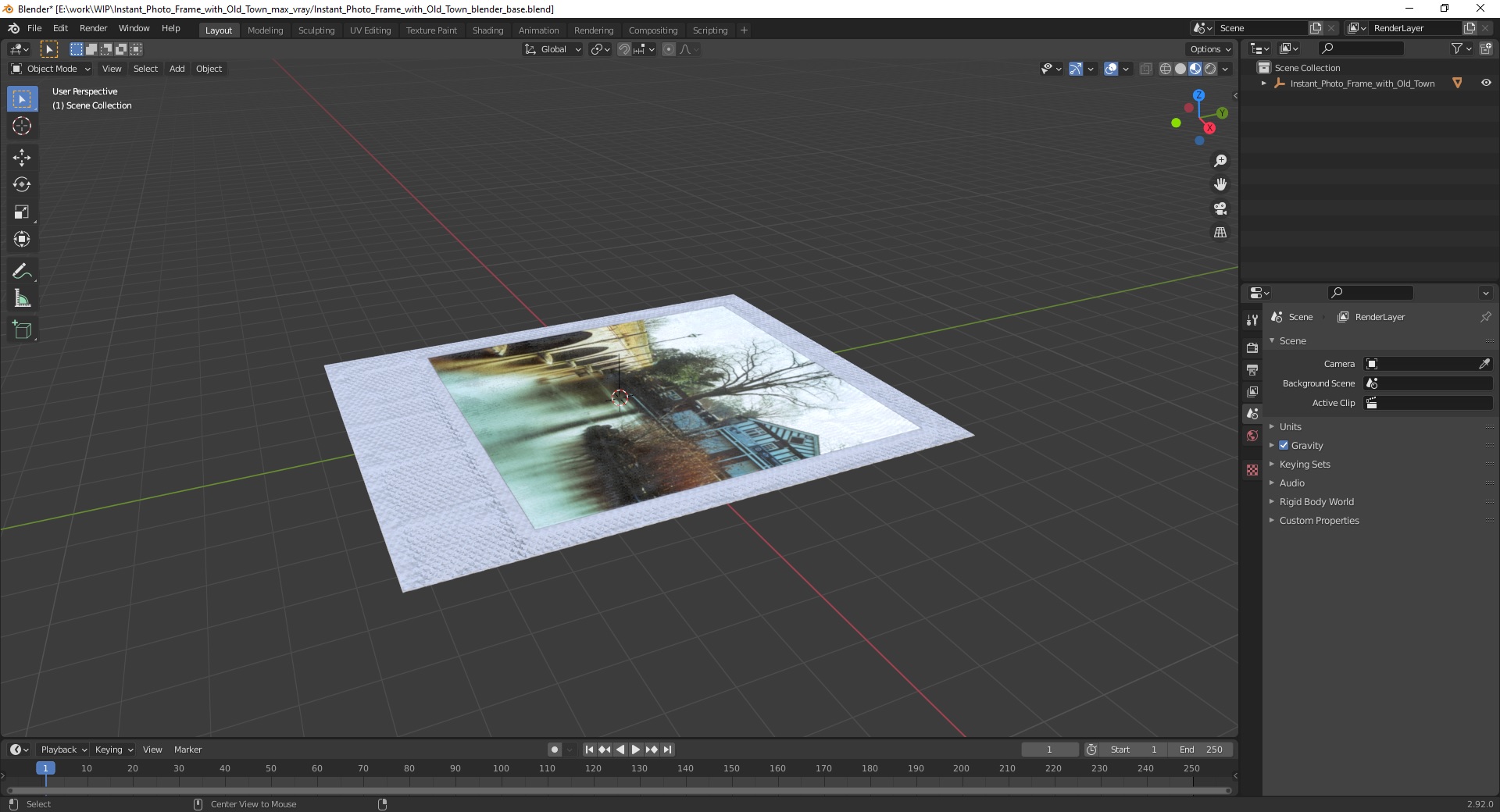The image size is (1500, 812).
Task: Click the viewport gizmo Z axis
Action: pyautogui.click(x=1198, y=95)
